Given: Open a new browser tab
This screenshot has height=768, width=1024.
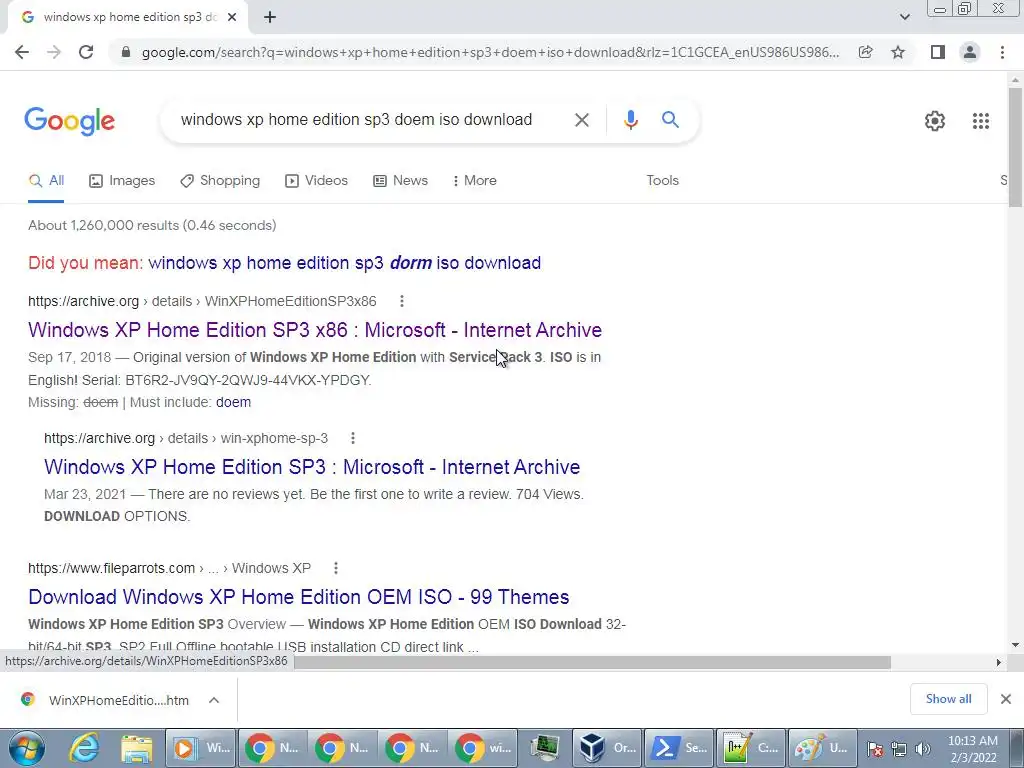Looking at the screenshot, I should click(270, 18).
